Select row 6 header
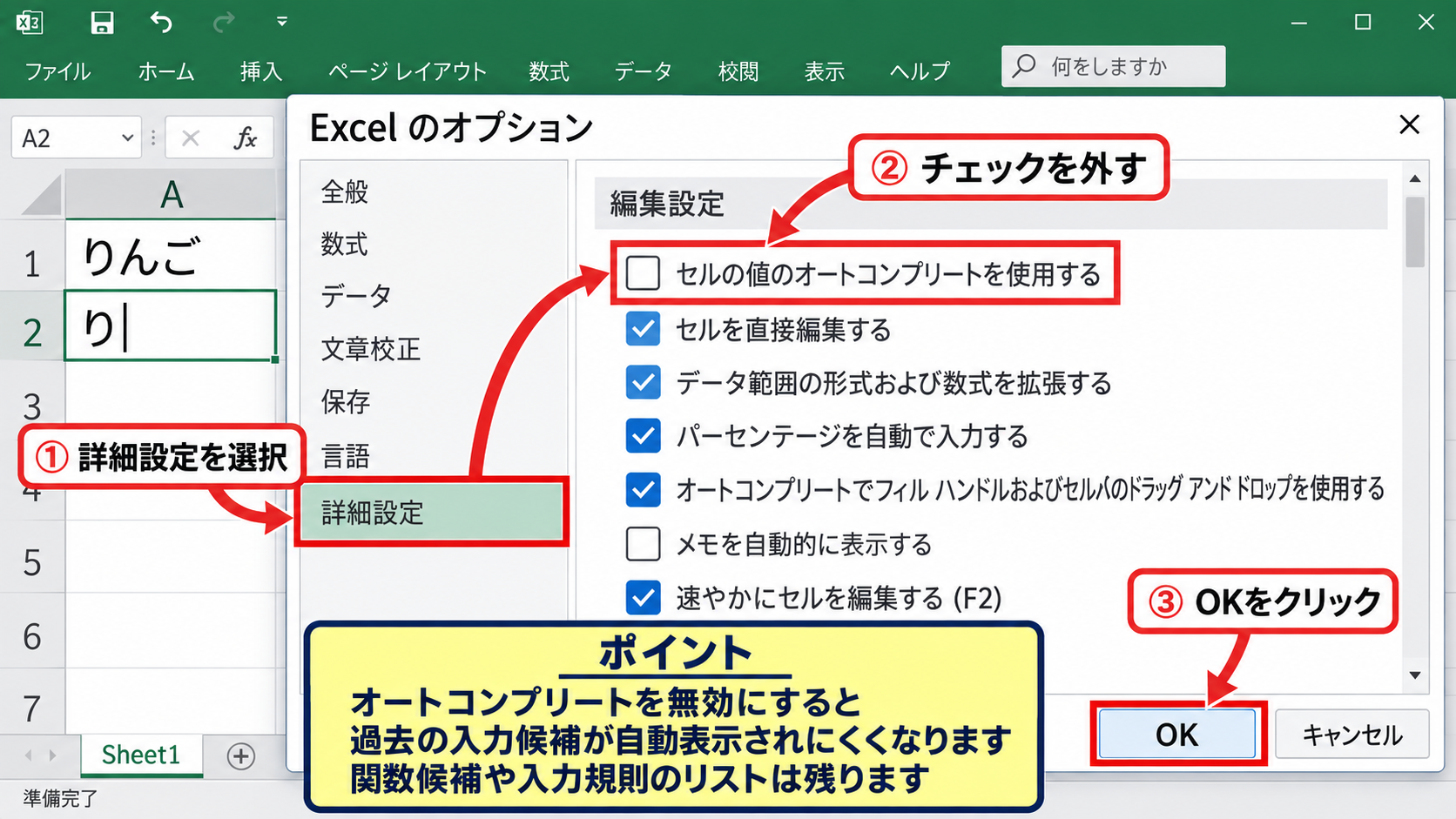 click(32, 636)
